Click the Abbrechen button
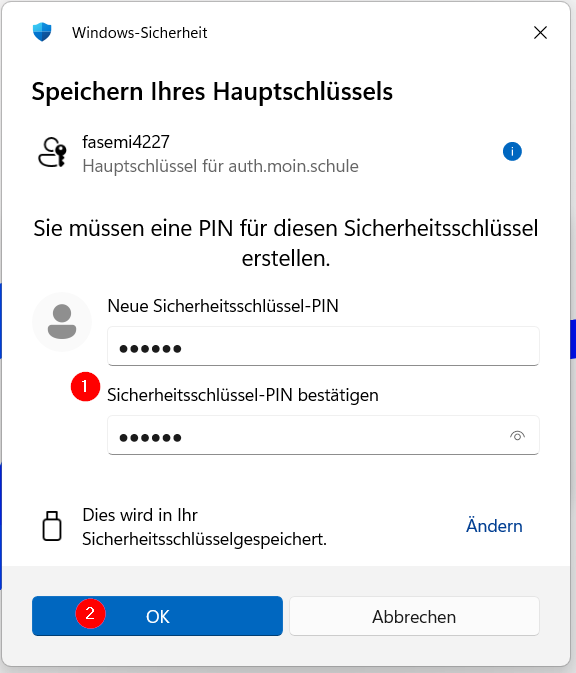 pyautogui.click(x=414, y=616)
